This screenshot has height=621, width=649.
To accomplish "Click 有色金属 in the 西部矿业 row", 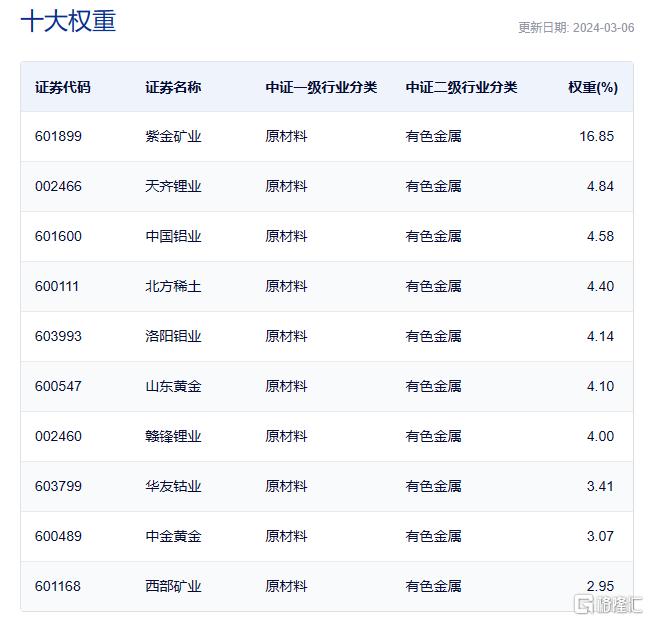I will pyautogui.click(x=433, y=586).
